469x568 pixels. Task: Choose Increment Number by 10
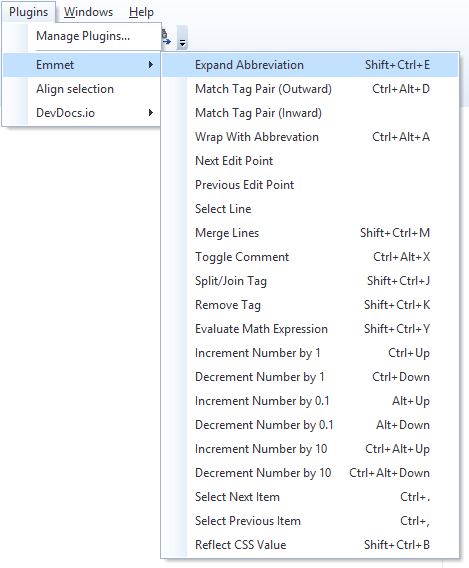[310, 449]
